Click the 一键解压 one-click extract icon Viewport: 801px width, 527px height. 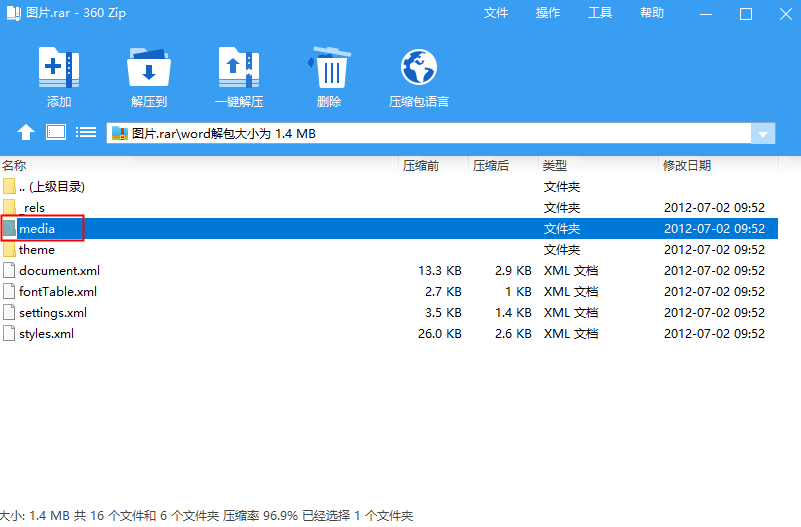(239, 70)
